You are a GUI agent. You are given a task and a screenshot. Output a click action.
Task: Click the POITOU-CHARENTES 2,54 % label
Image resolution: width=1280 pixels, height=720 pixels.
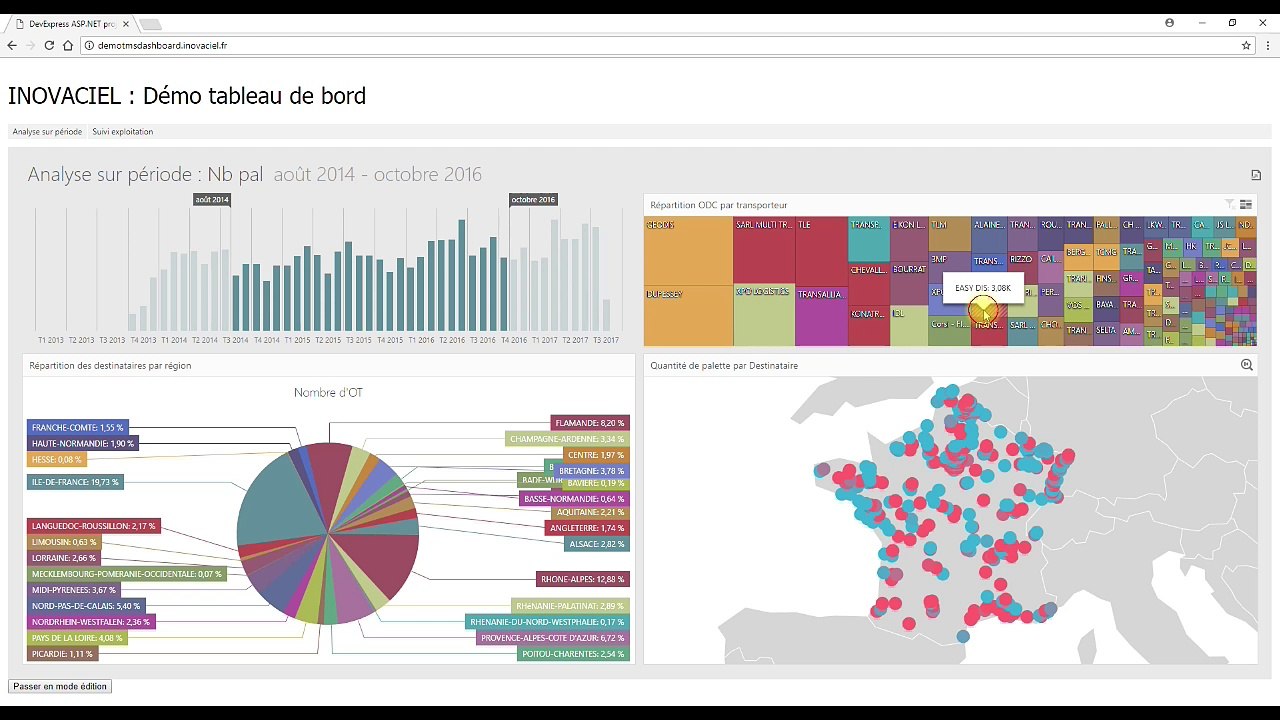pyautogui.click(x=574, y=654)
